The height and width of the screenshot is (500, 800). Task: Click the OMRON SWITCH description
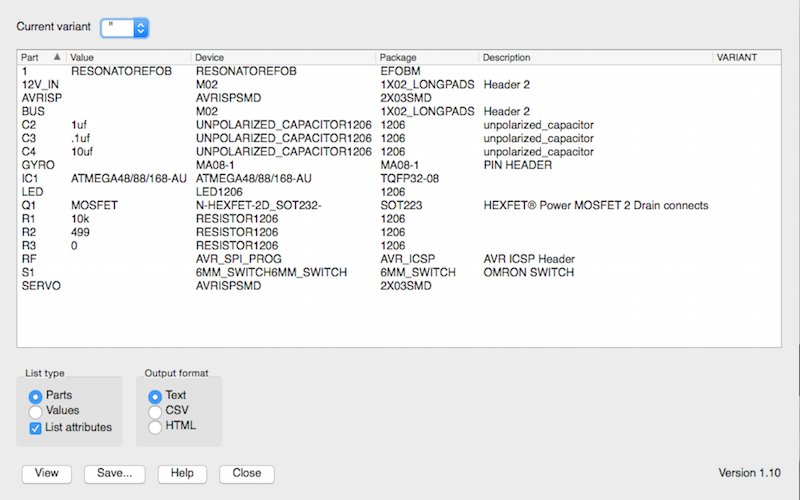tap(529, 272)
